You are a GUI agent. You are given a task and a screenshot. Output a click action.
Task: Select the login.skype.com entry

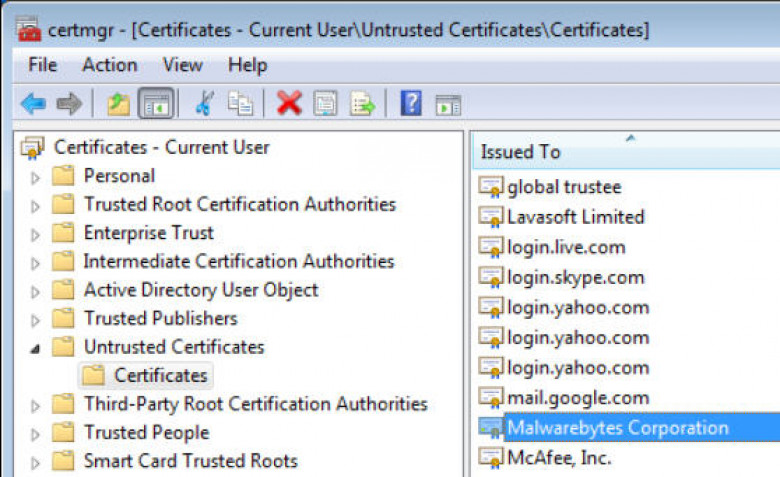pyautogui.click(x=576, y=278)
